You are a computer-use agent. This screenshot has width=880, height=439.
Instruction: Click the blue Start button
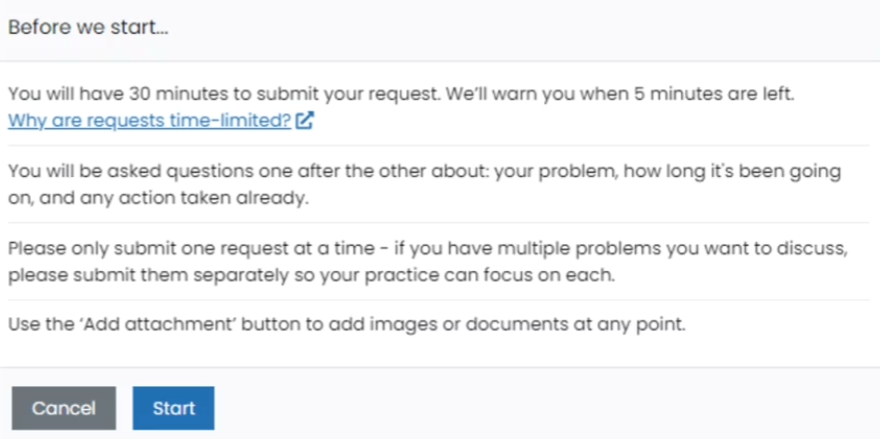173,408
